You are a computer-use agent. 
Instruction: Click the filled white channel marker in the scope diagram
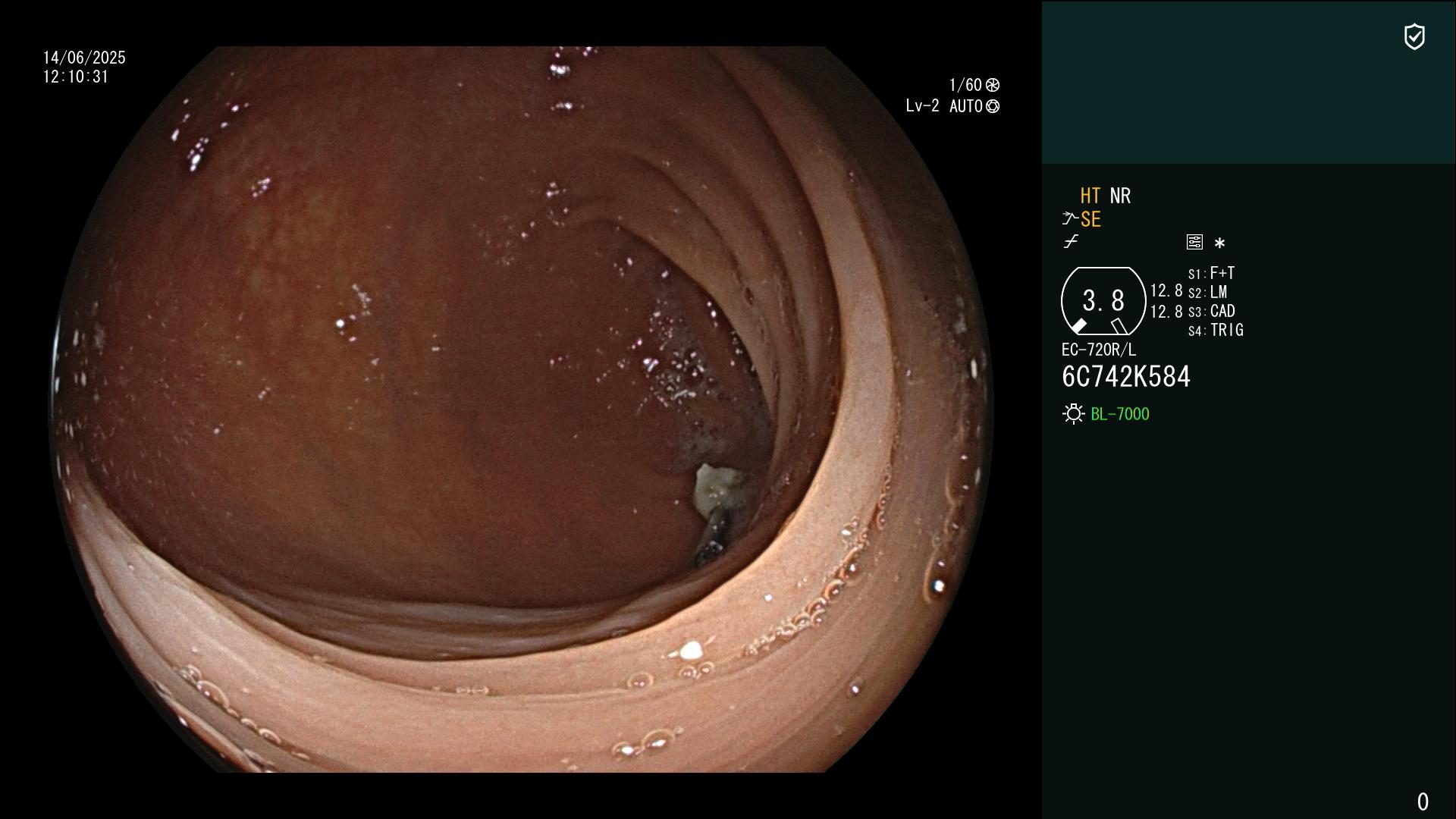click(1078, 326)
